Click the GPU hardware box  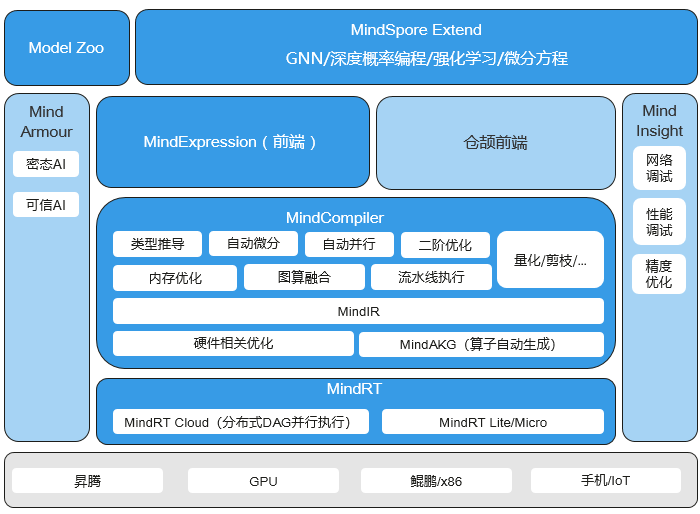tap(263, 481)
